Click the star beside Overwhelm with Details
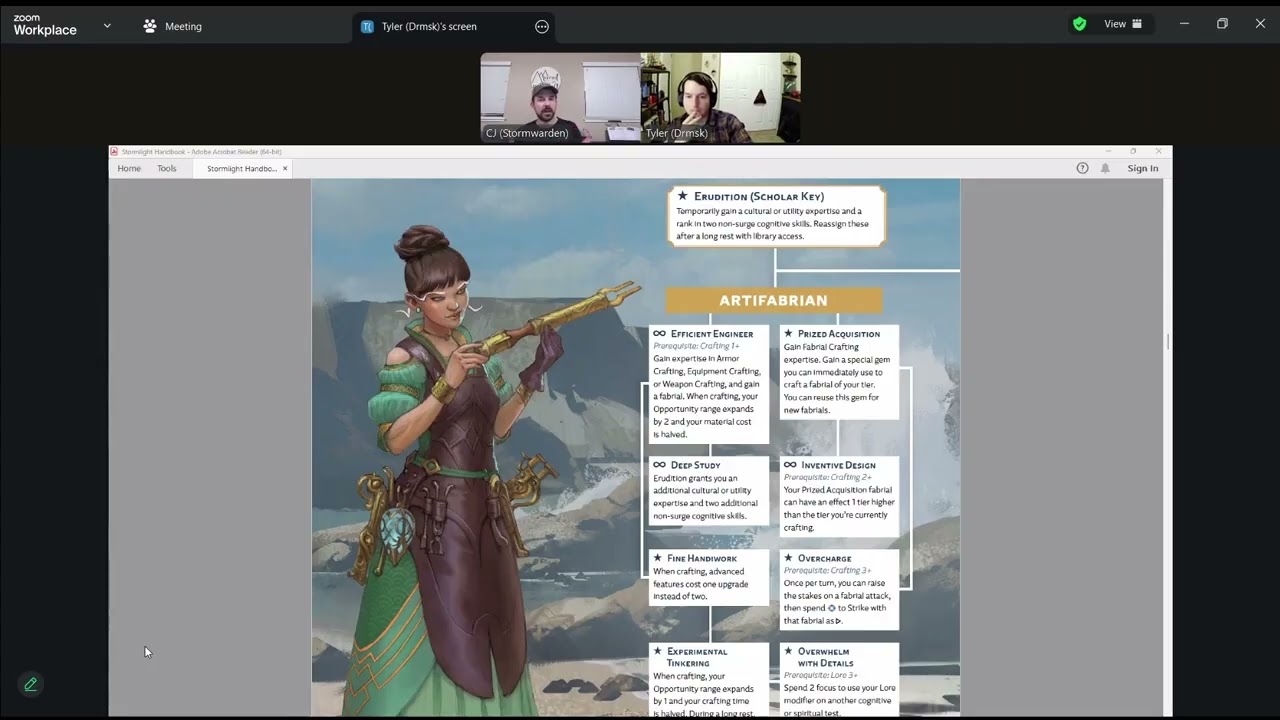The height and width of the screenshot is (720, 1280). pos(788,651)
